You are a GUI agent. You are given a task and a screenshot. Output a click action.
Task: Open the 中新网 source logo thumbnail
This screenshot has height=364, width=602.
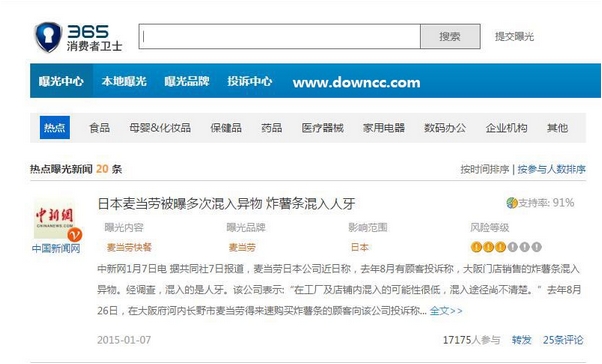55,219
